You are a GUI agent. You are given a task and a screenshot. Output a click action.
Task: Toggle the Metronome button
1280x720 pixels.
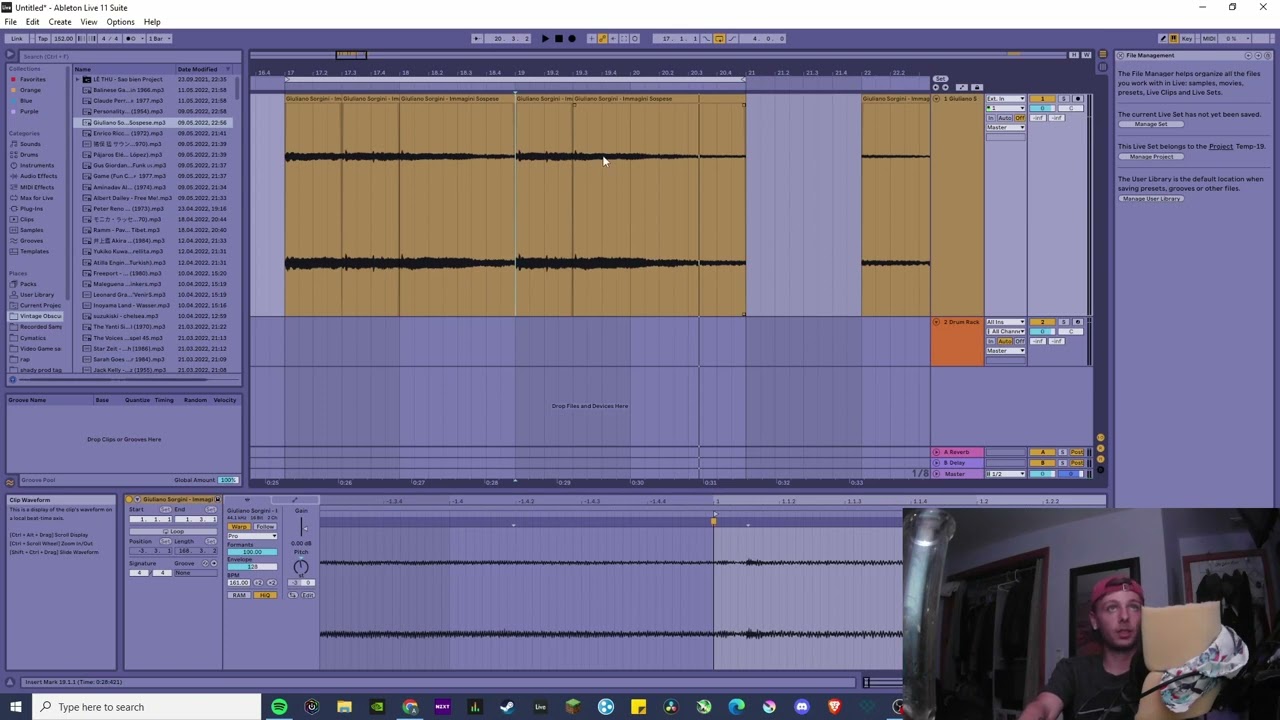click(133, 39)
